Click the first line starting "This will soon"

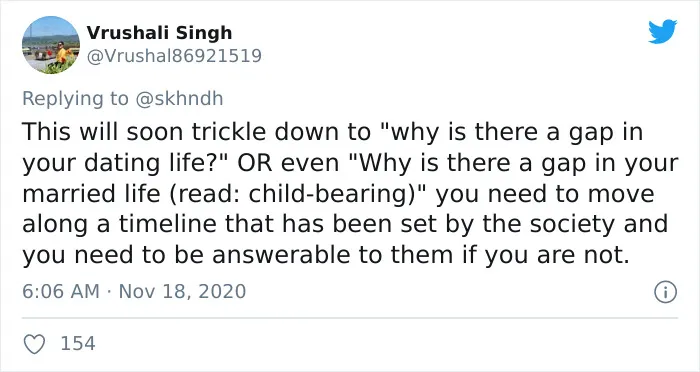coord(333,133)
